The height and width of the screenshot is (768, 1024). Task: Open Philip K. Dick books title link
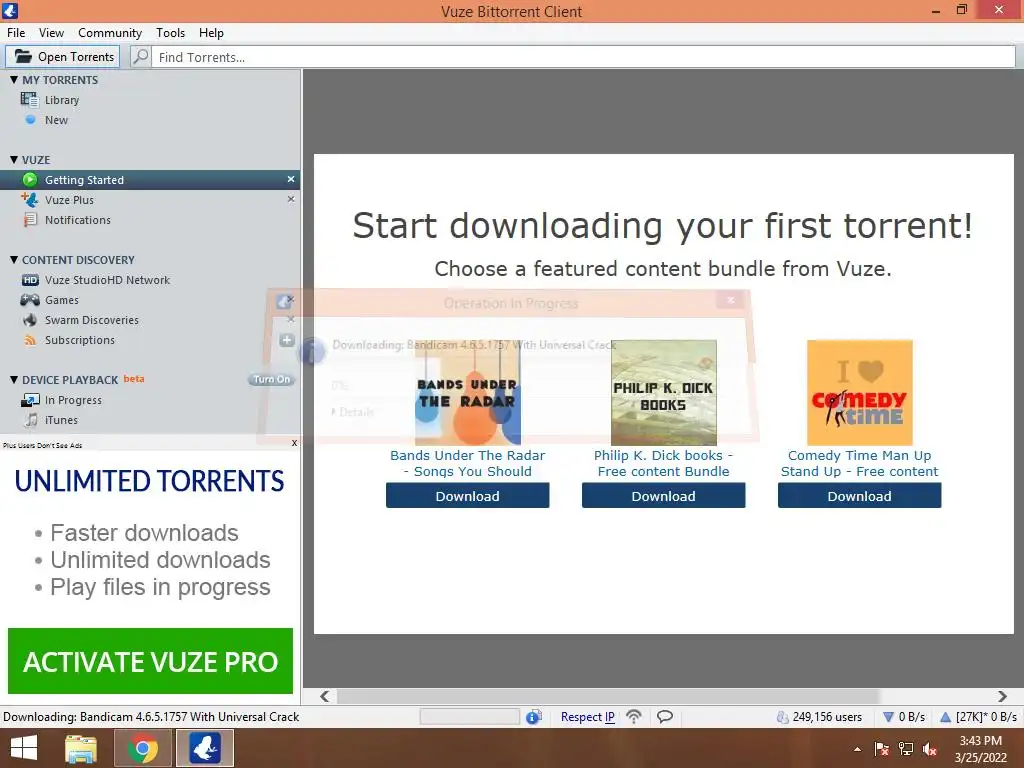pyautogui.click(x=664, y=464)
